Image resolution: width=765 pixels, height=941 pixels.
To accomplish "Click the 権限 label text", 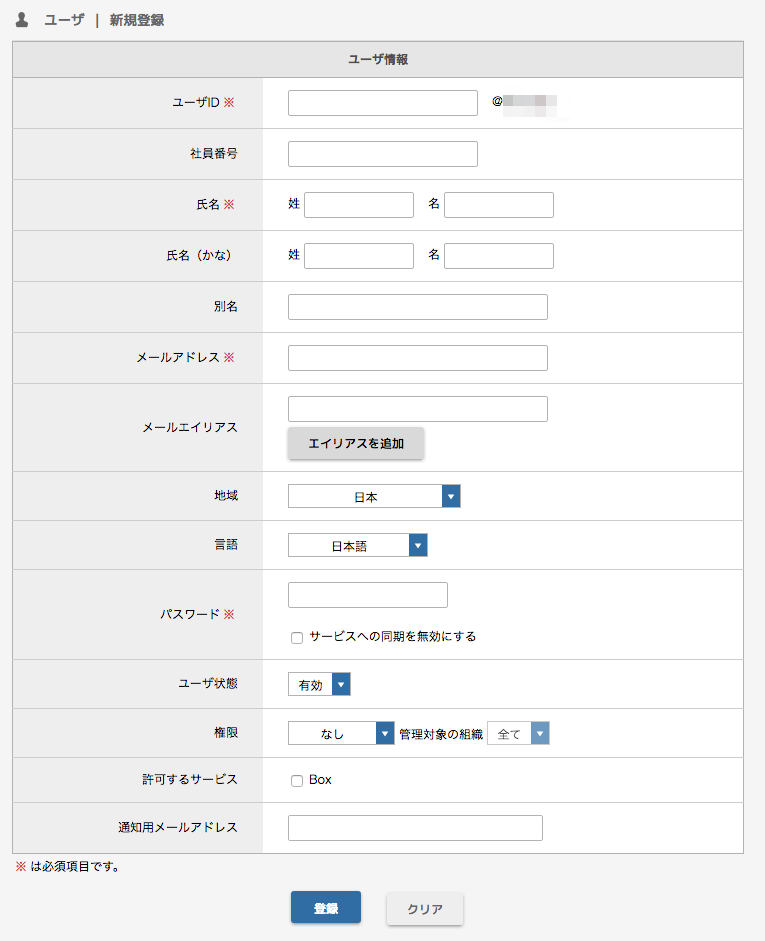I will [x=226, y=733].
